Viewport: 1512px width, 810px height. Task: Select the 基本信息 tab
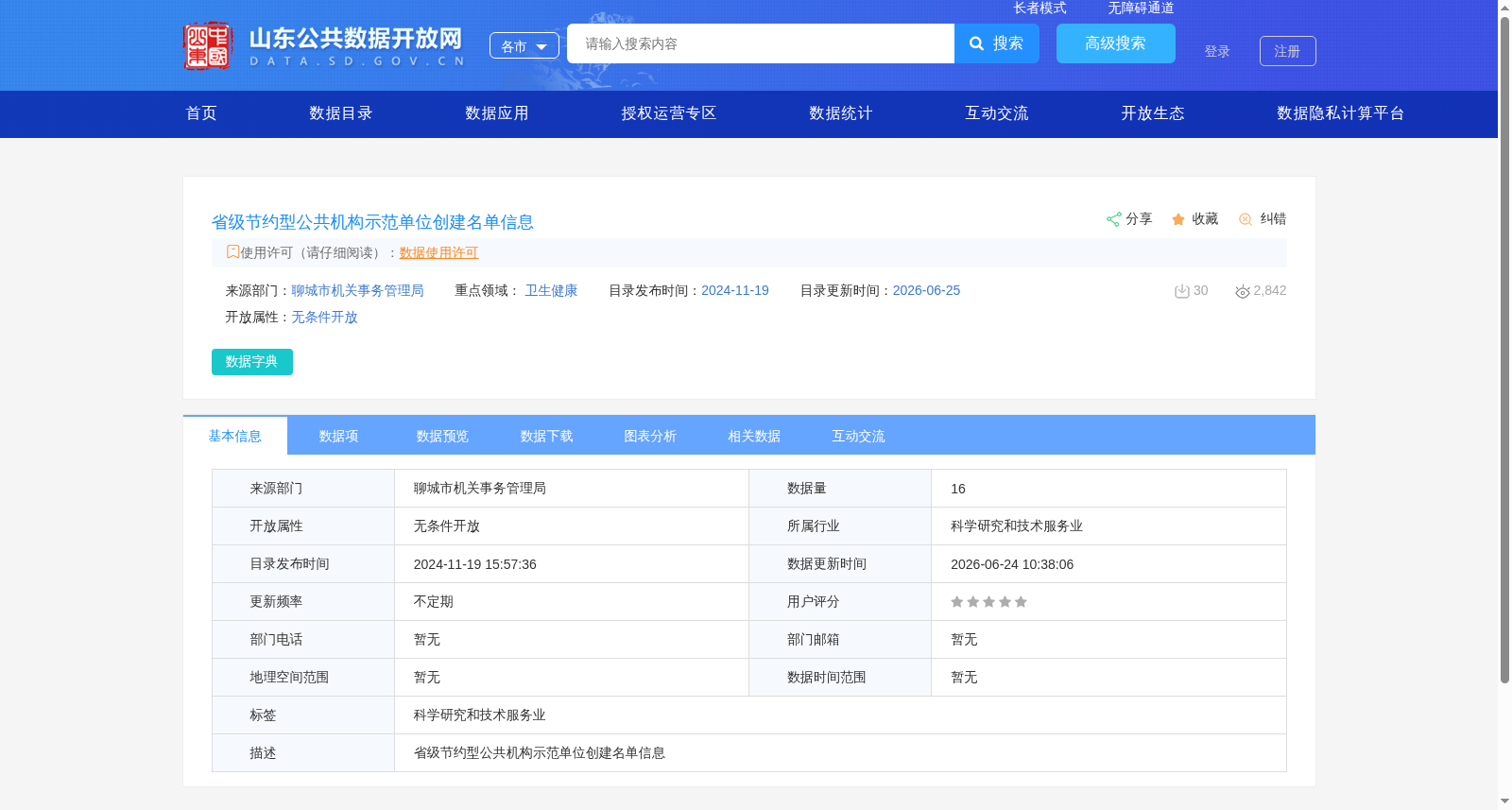click(x=235, y=436)
